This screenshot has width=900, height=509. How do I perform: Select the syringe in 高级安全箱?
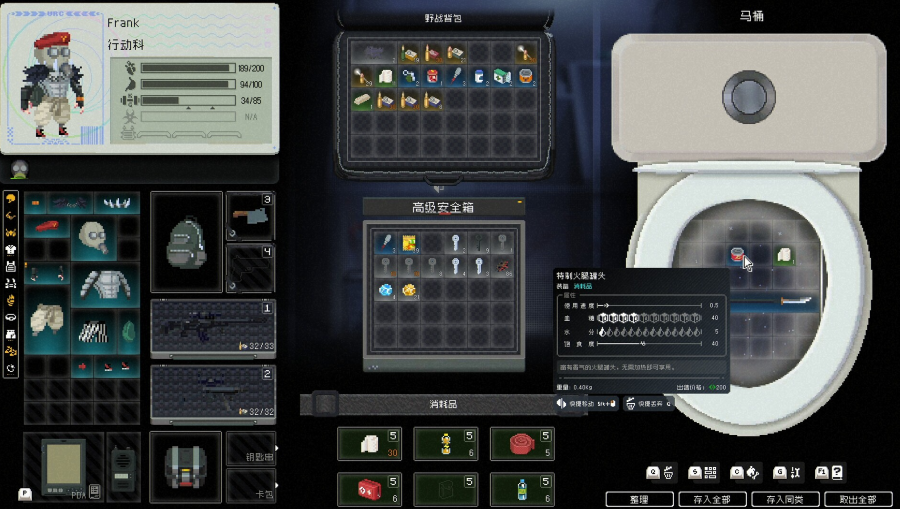[x=385, y=243]
